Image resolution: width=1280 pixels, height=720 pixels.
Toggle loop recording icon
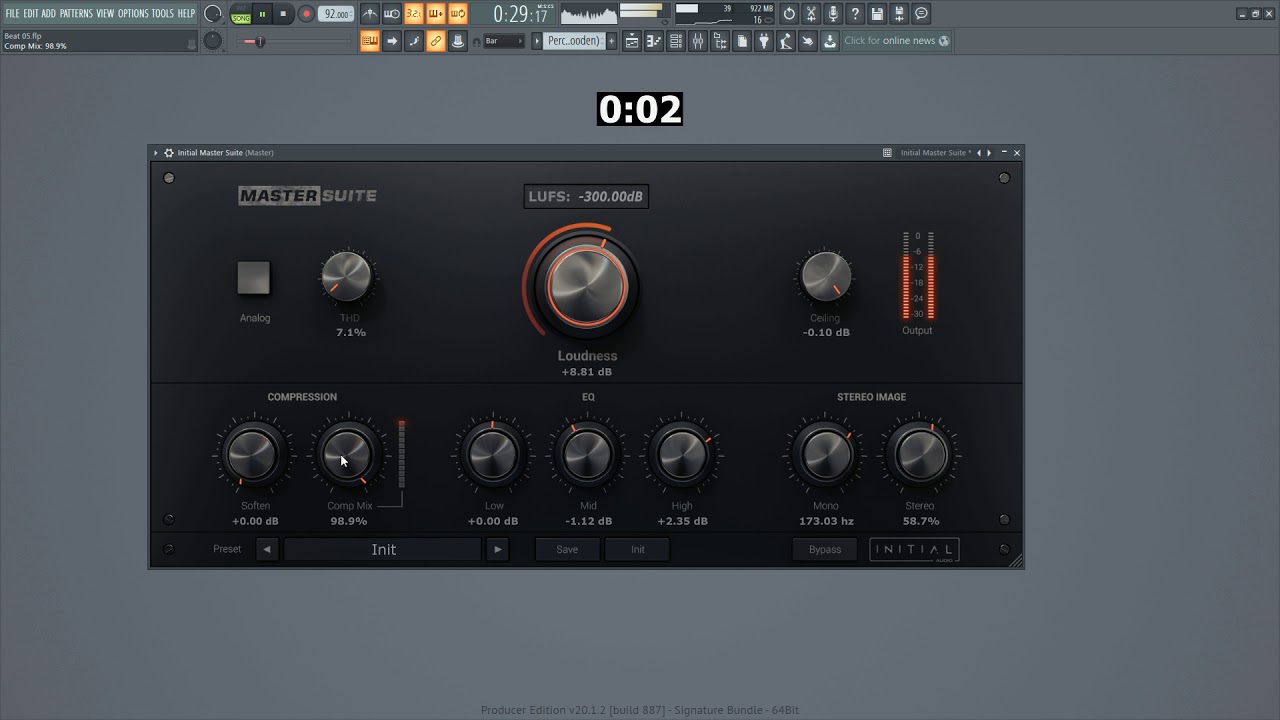(458, 14)
